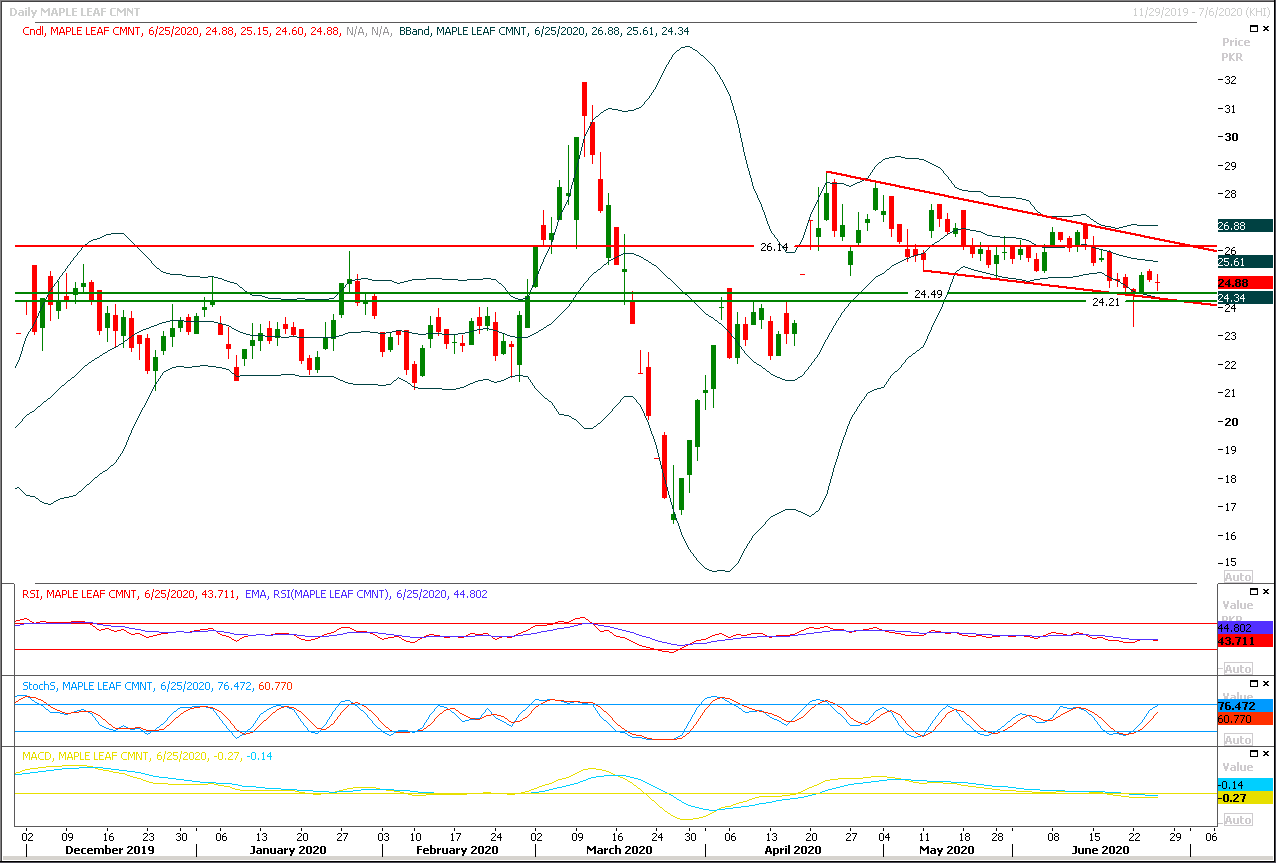
Task: Click the 'May 2020' time axis label
Action: (945, 850)
